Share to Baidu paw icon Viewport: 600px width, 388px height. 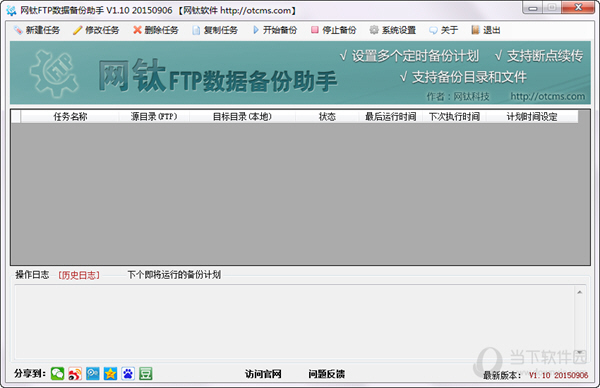(x=128, y=373)
